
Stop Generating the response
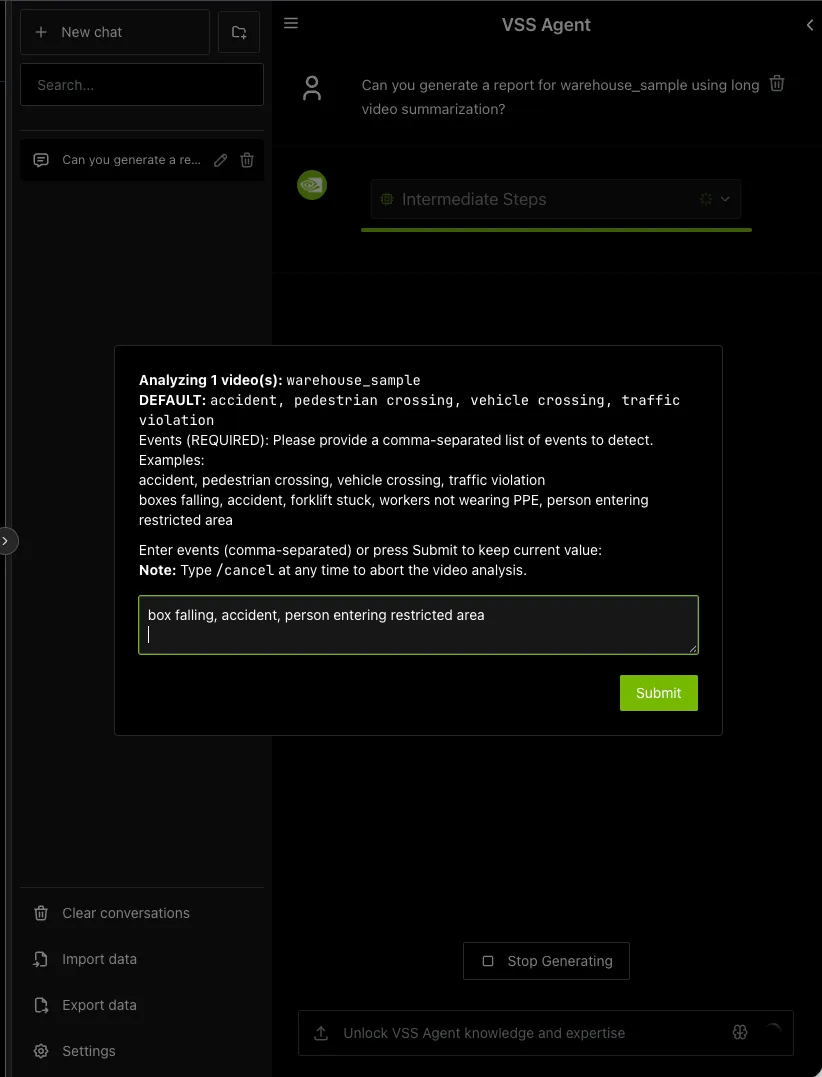(547, 961)
